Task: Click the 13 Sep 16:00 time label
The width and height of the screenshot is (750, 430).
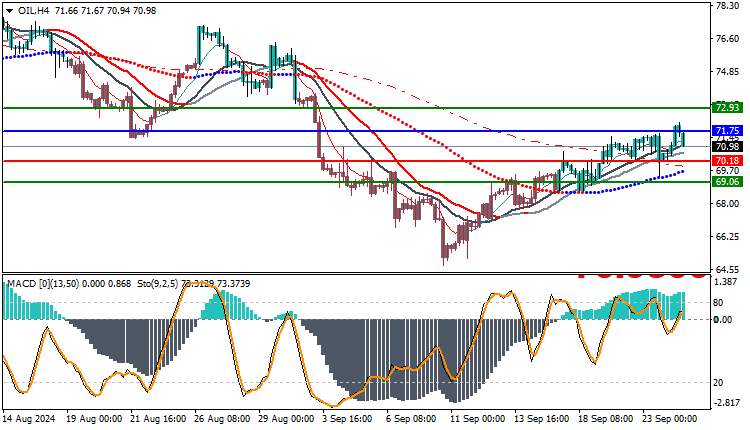Action: tap(542, 419)
